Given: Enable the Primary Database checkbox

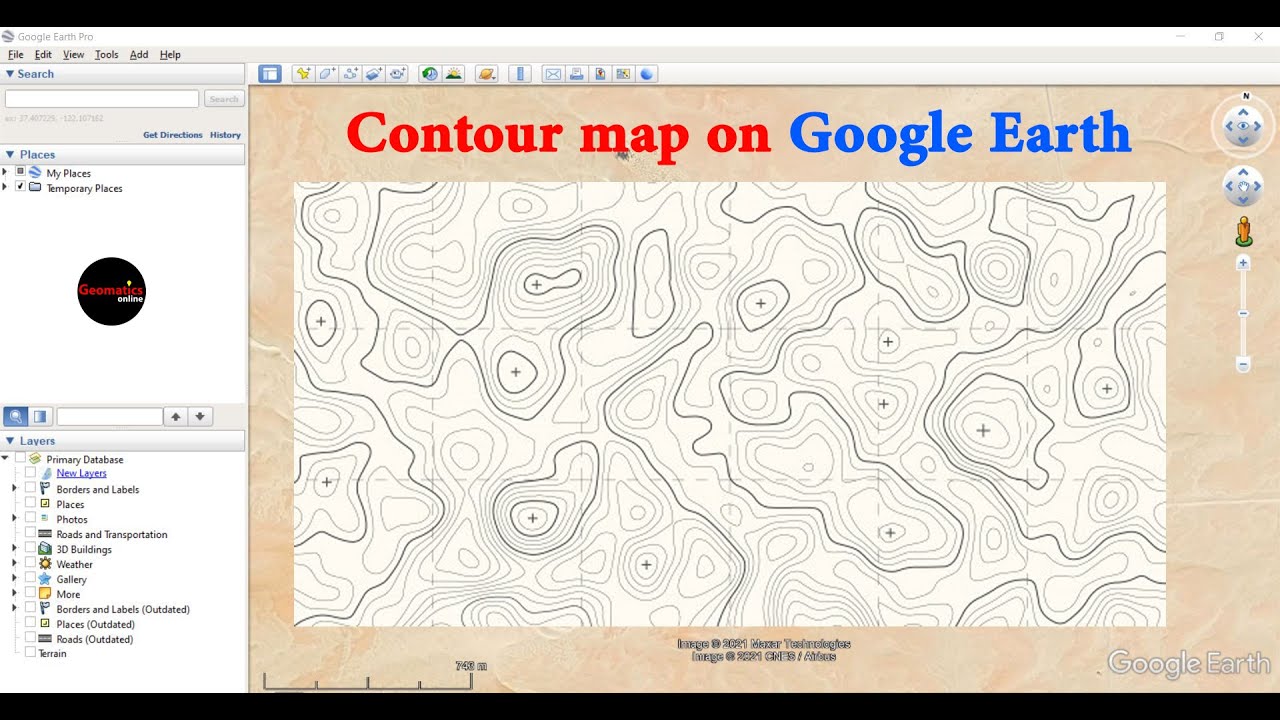Looking at the screenshot, I should (20, 459).
